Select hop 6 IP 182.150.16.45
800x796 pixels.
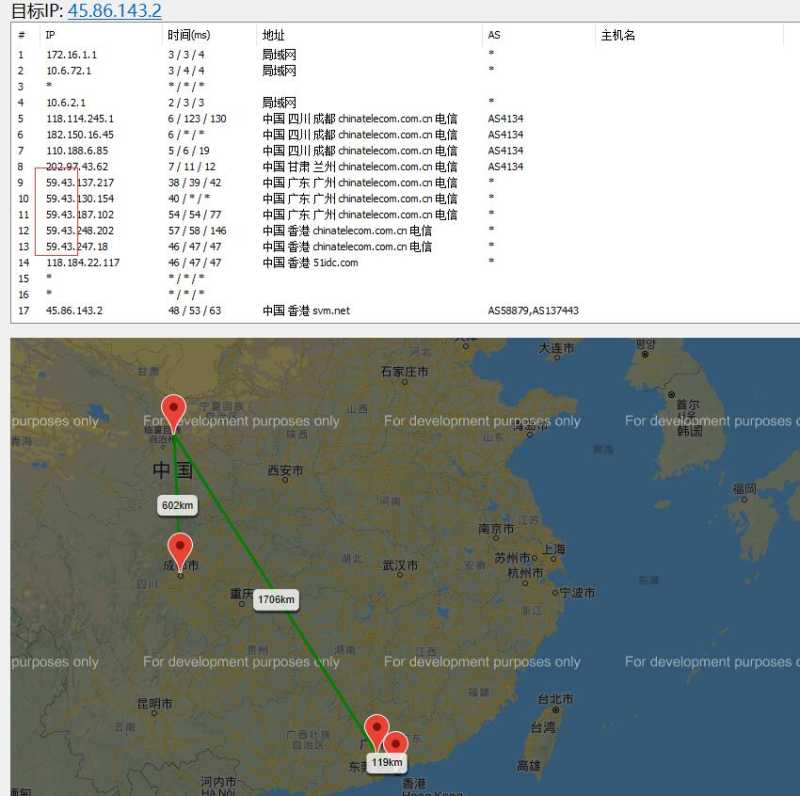(80, 135)
